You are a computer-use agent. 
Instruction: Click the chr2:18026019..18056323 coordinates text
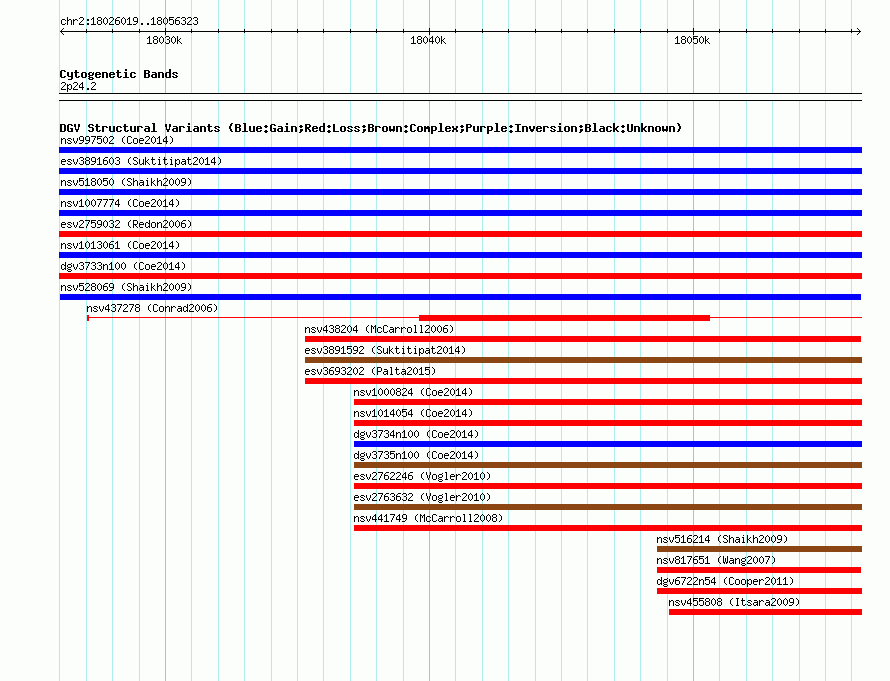[129, 22]
